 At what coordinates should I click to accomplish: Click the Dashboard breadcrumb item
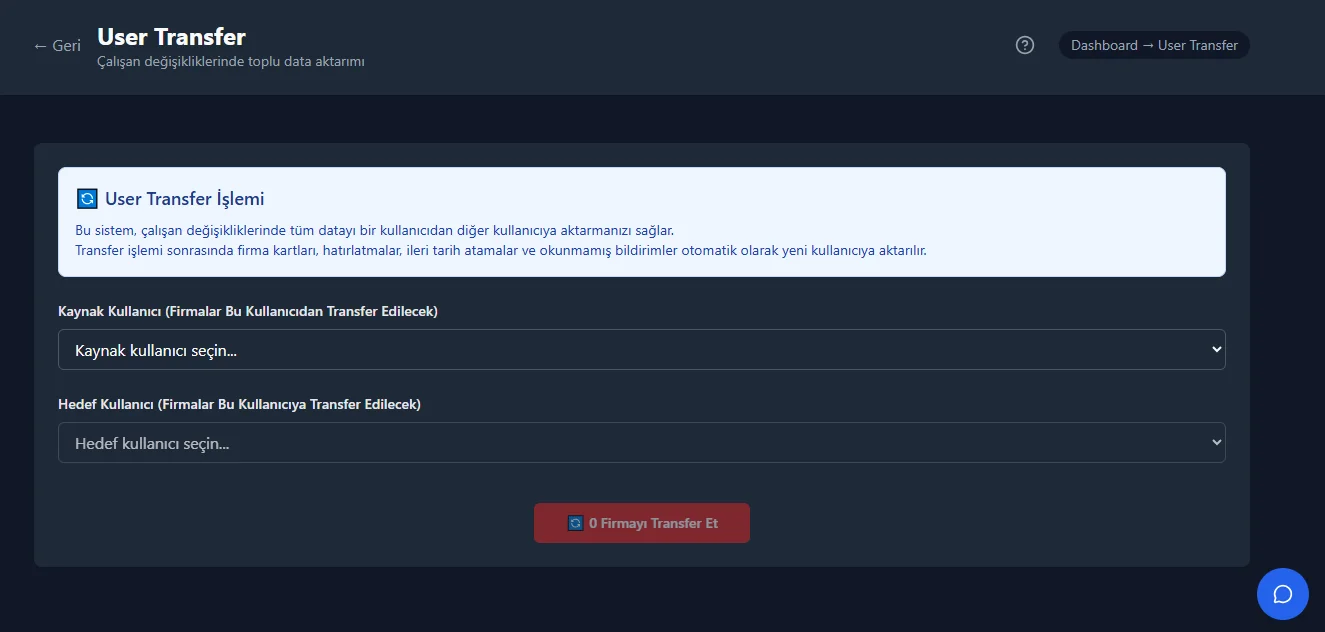tap(1105, 44)
